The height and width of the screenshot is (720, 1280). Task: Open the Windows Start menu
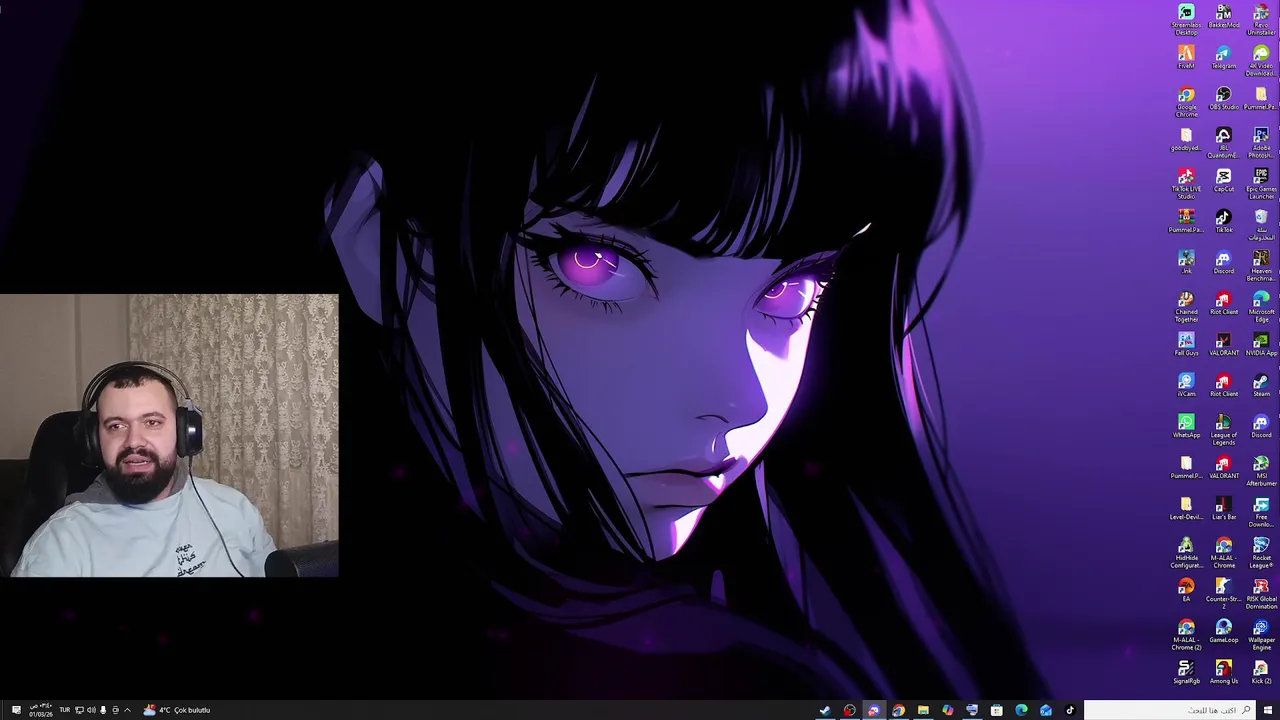click(1267, 710)
